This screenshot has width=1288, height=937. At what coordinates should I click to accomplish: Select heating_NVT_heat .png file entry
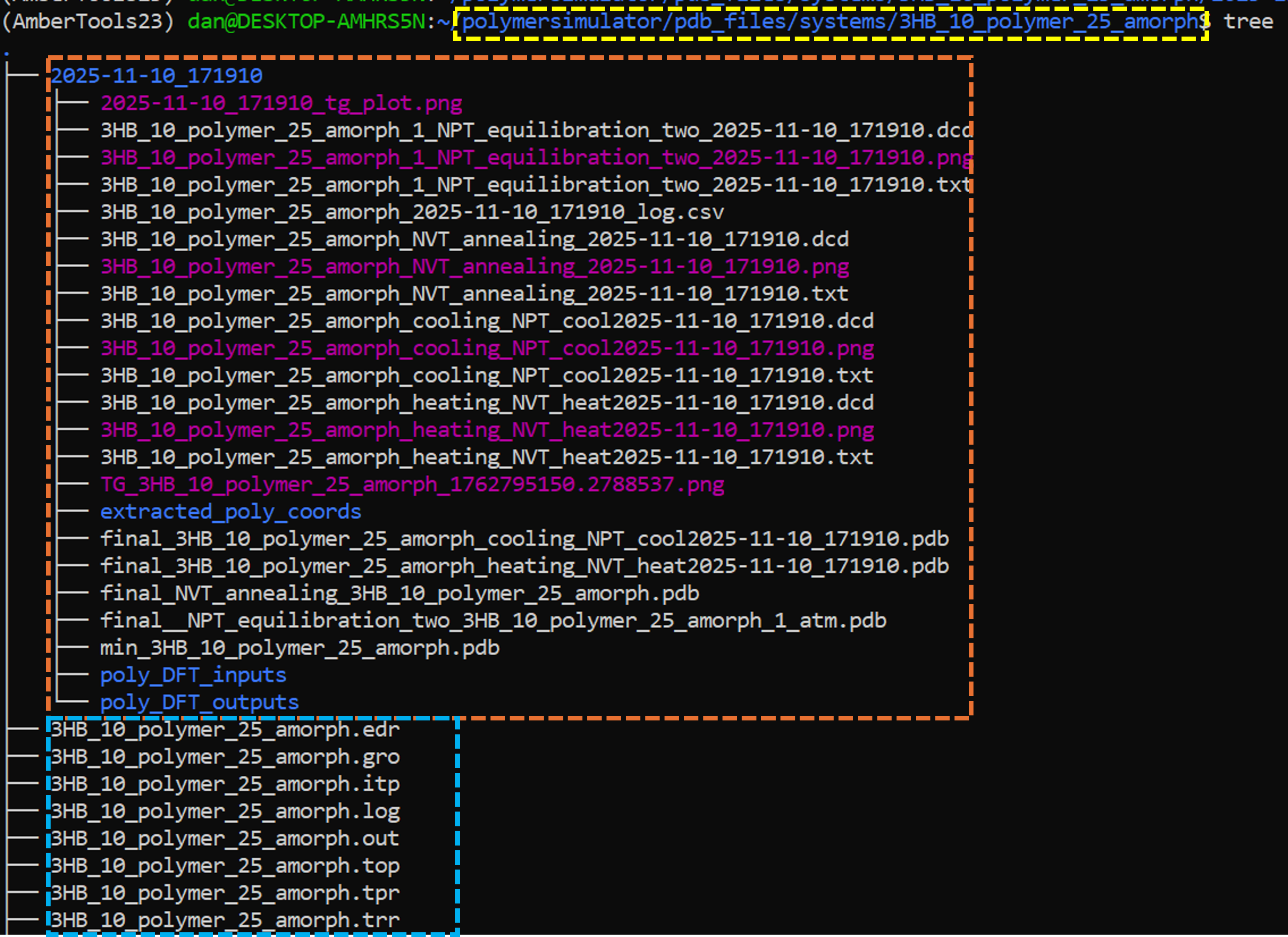click(487, 430)
